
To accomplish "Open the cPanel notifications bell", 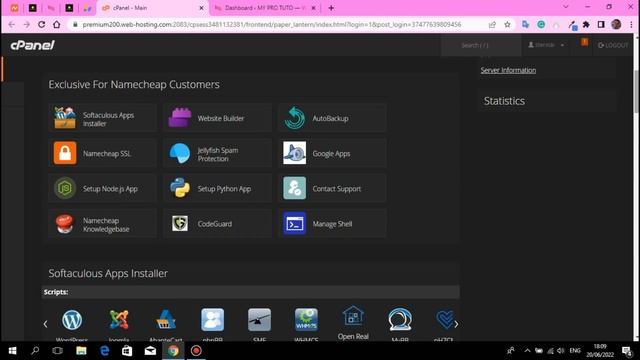I will point(584,42).
